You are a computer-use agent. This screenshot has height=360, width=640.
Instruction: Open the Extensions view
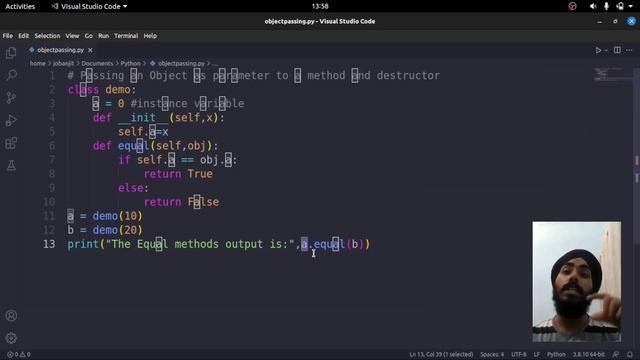pos(11,143)
